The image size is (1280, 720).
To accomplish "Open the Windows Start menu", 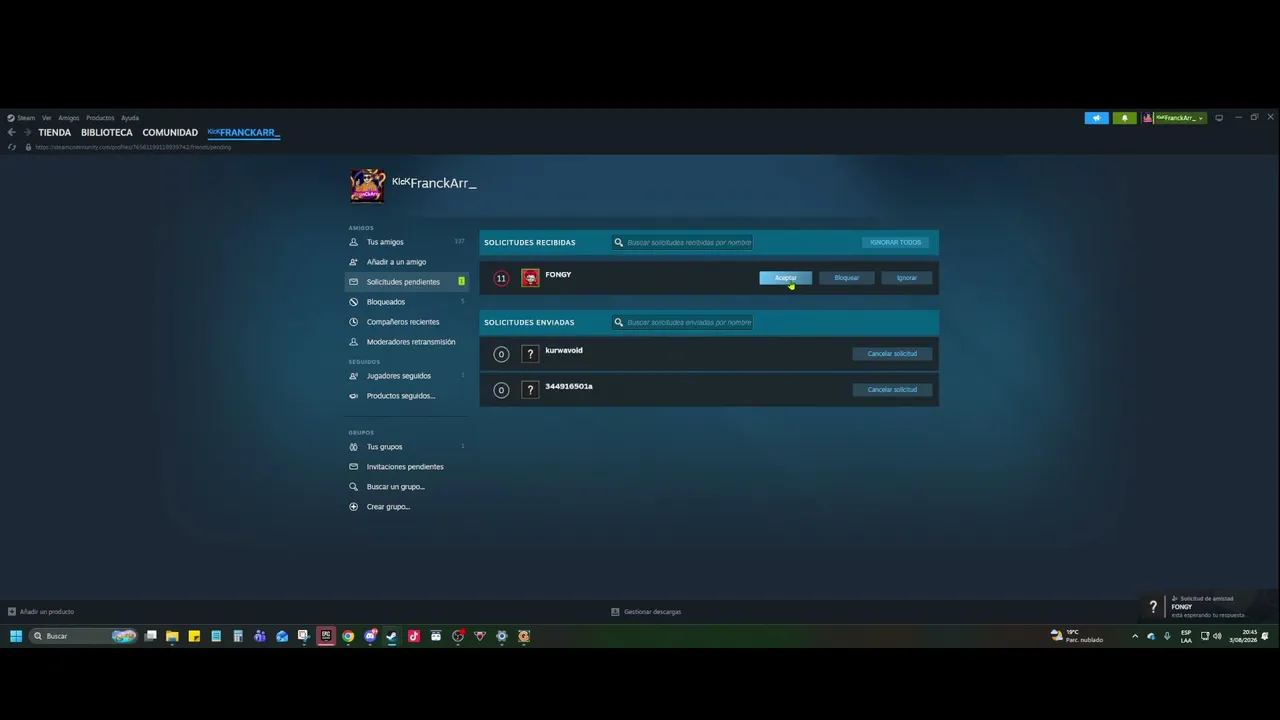I will tap(16, 636).
